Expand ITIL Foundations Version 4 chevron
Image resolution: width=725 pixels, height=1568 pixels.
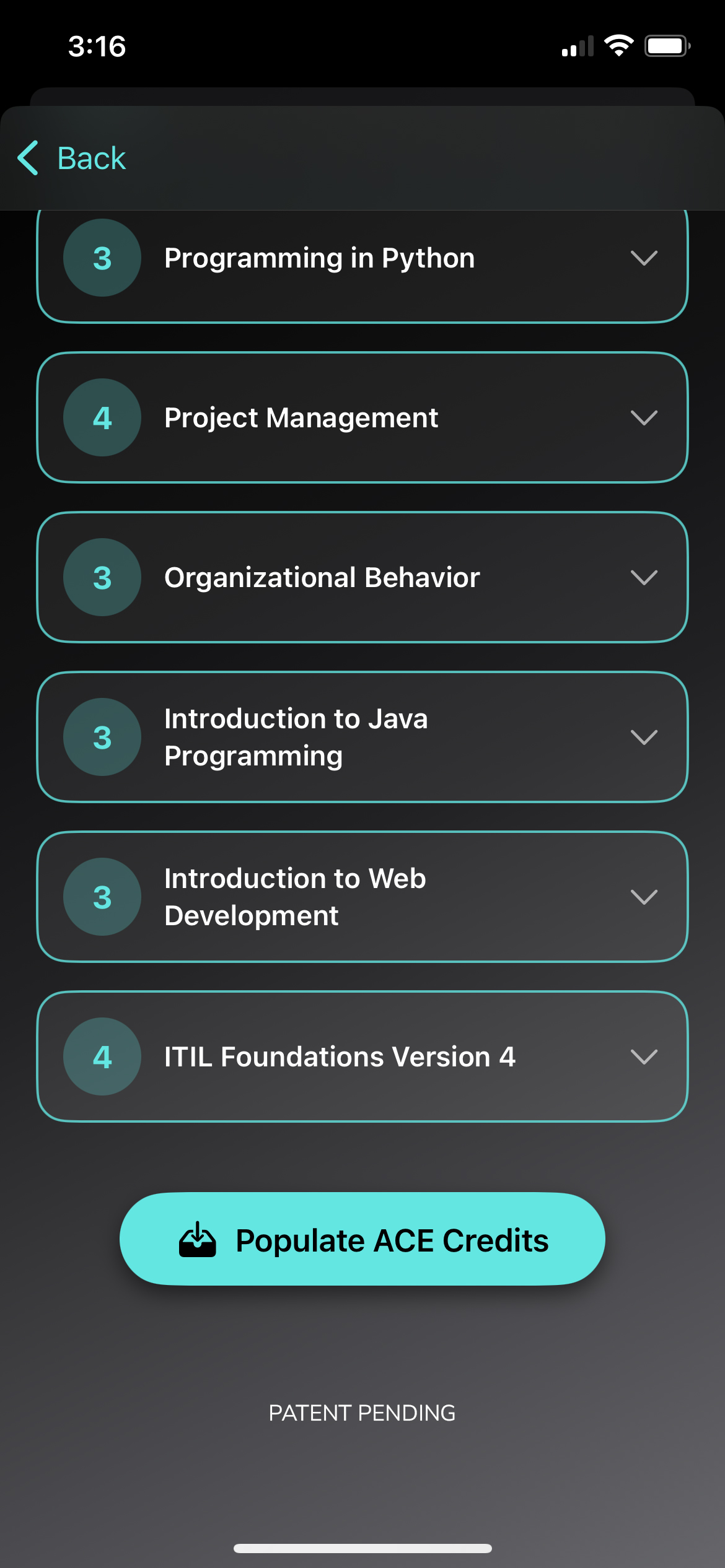(x=644, y=1056)
